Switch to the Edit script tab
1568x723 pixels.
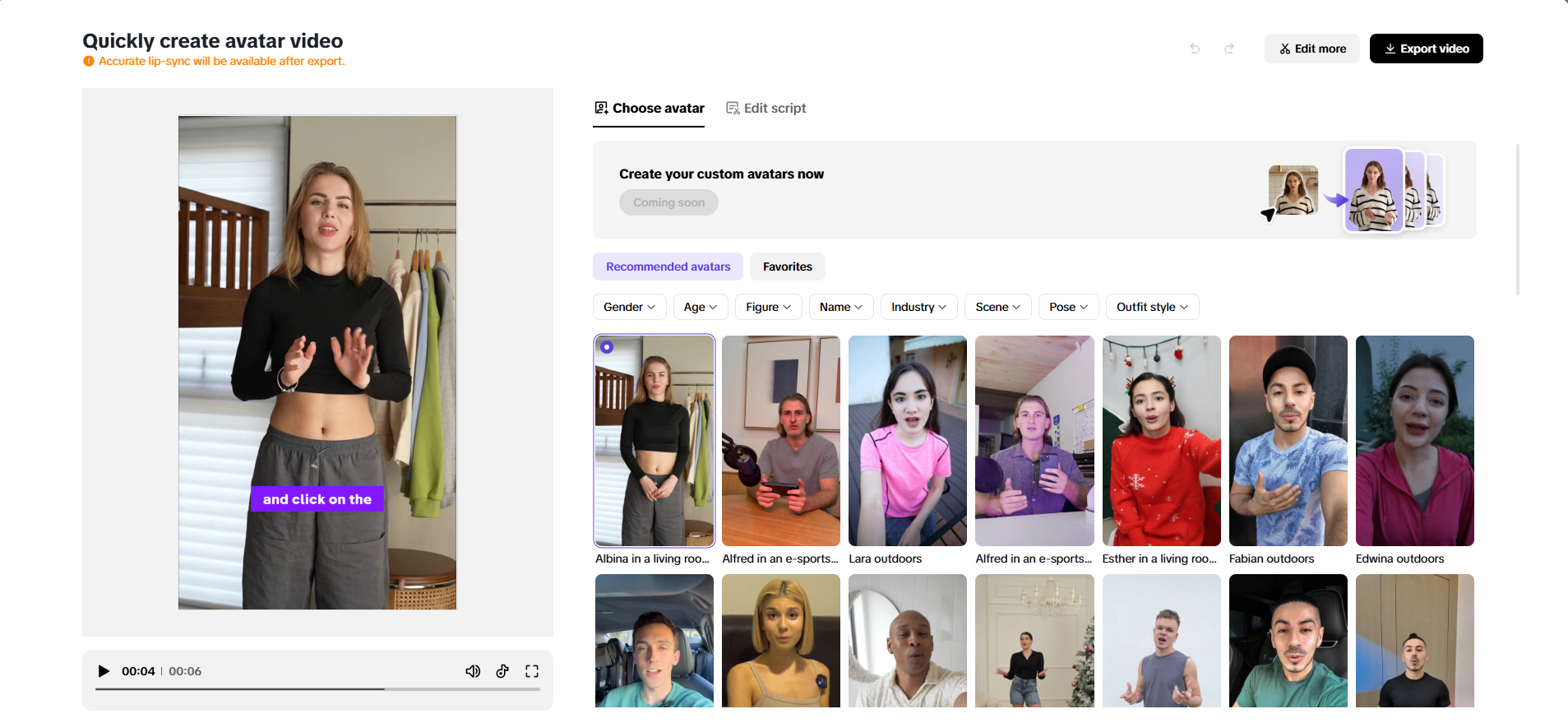click(x=765, y=109)
